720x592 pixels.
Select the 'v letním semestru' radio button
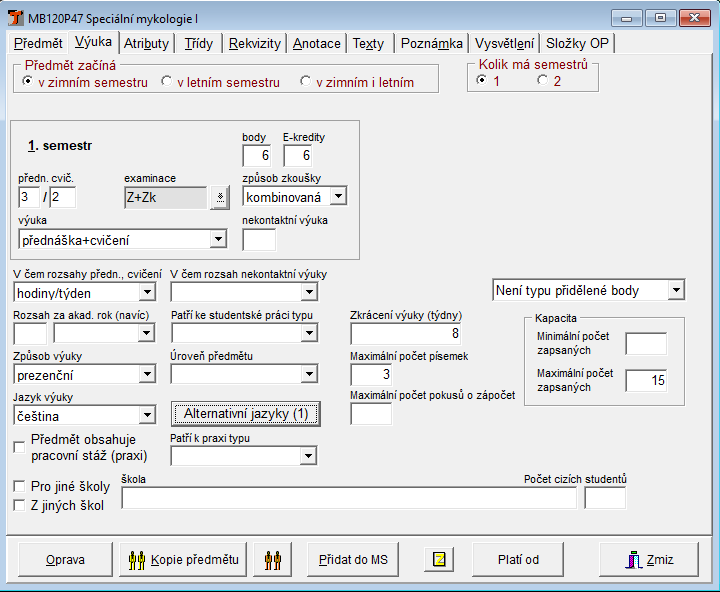coord(168,82)
